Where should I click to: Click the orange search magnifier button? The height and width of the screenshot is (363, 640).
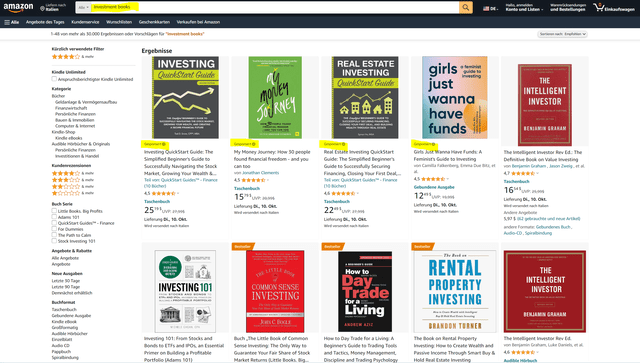466,7
